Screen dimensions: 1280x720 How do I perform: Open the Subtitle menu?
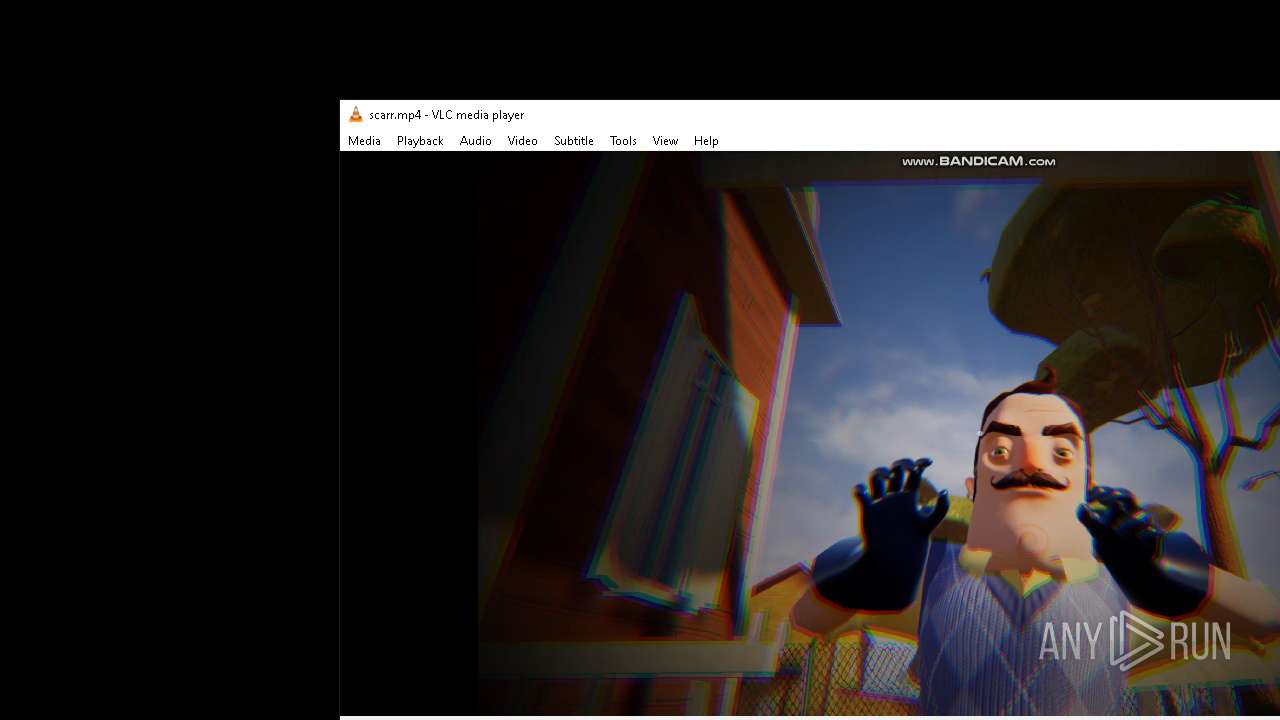574,141
